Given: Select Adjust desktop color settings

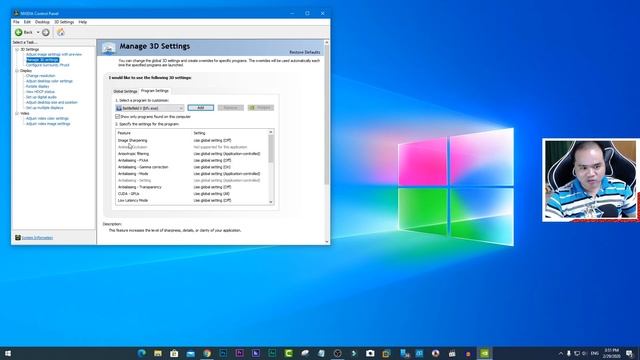Looking at the screenshot, I should coord(49,81).
